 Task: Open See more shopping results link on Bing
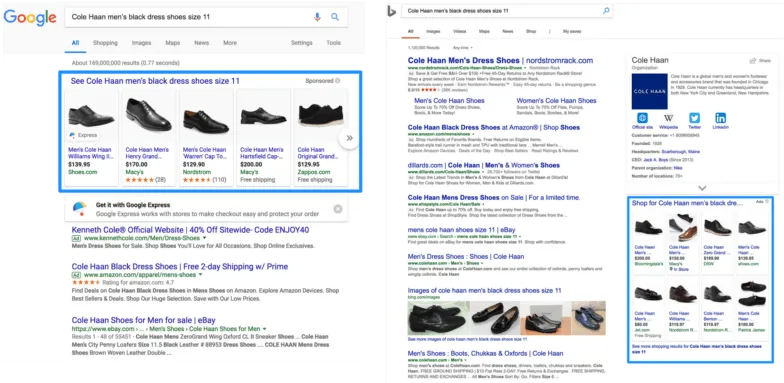click(697, 348)
